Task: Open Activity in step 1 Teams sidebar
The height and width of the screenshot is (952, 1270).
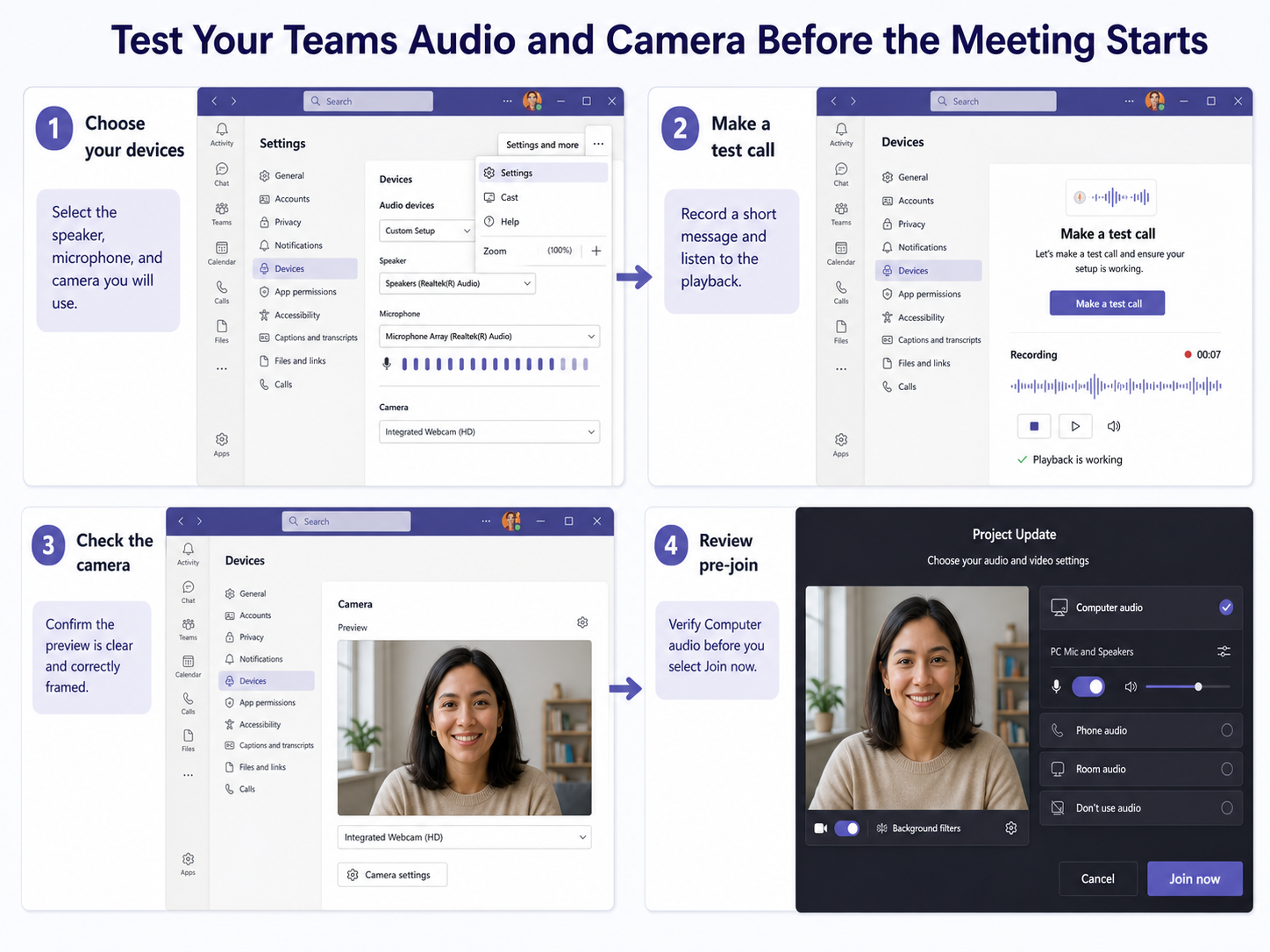Action: 222,134
